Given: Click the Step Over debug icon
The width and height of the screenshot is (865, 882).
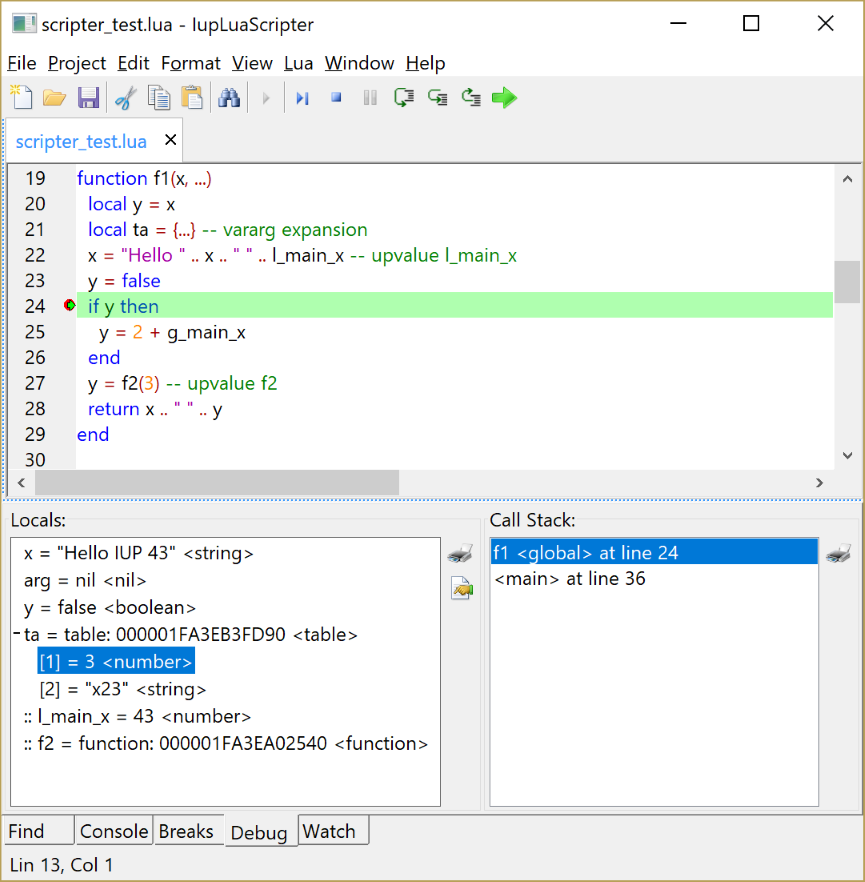Looking at the screenshot, I should pos(437,97).
